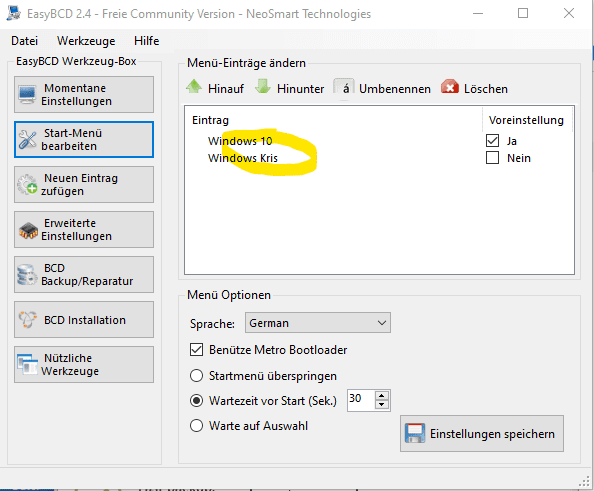Delete entry using Löschen

pos(474,88)
